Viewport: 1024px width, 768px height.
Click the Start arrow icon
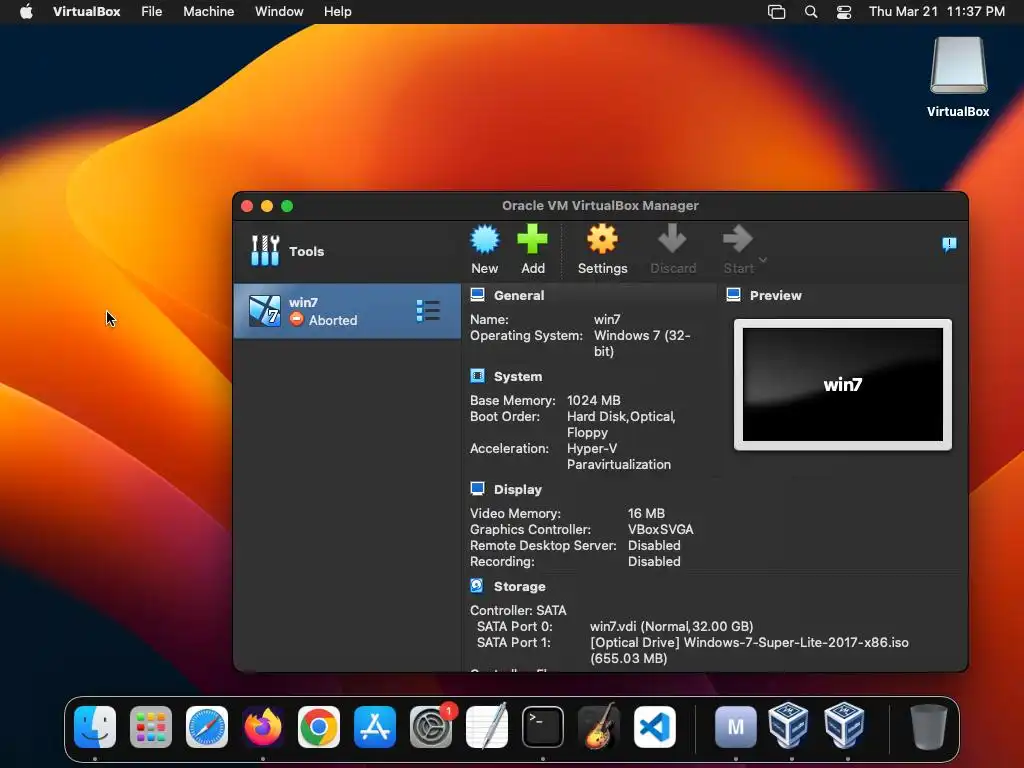738,238
